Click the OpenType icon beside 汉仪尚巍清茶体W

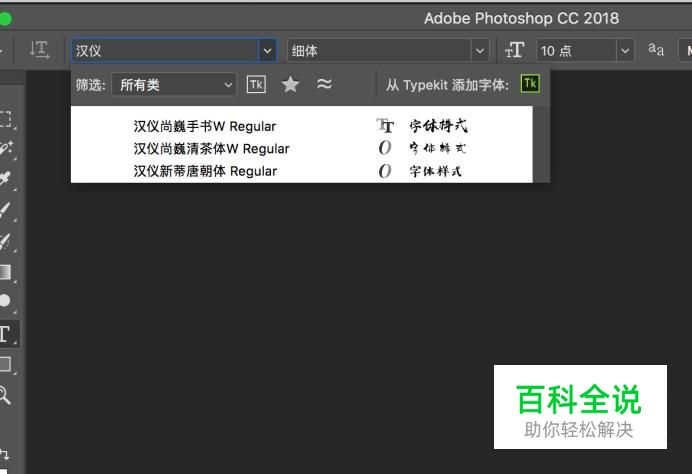(385, 147)
